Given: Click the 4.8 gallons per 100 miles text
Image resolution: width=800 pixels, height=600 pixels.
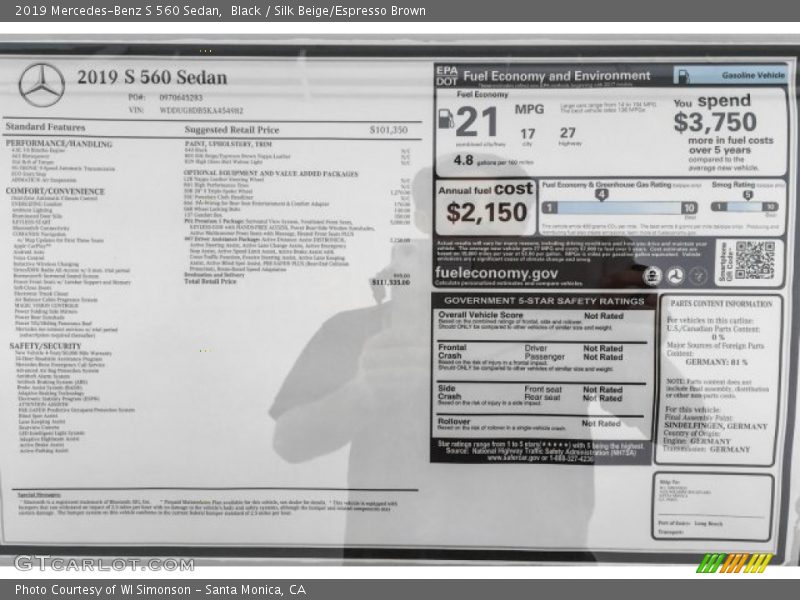Looking at the screenshot, I should 493,161.
